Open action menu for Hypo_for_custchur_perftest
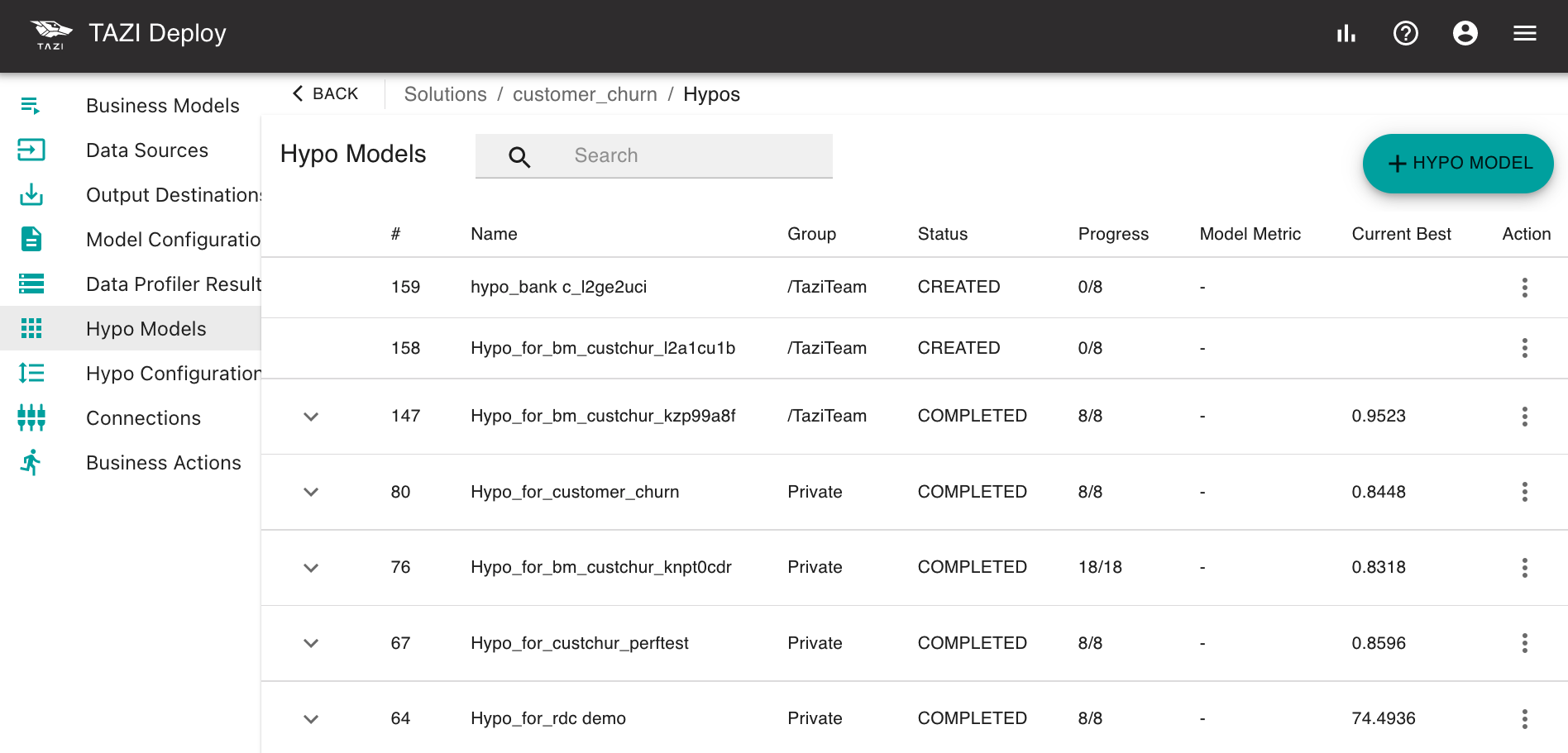Screen dimensions: 1568x753 [1525, 643]
